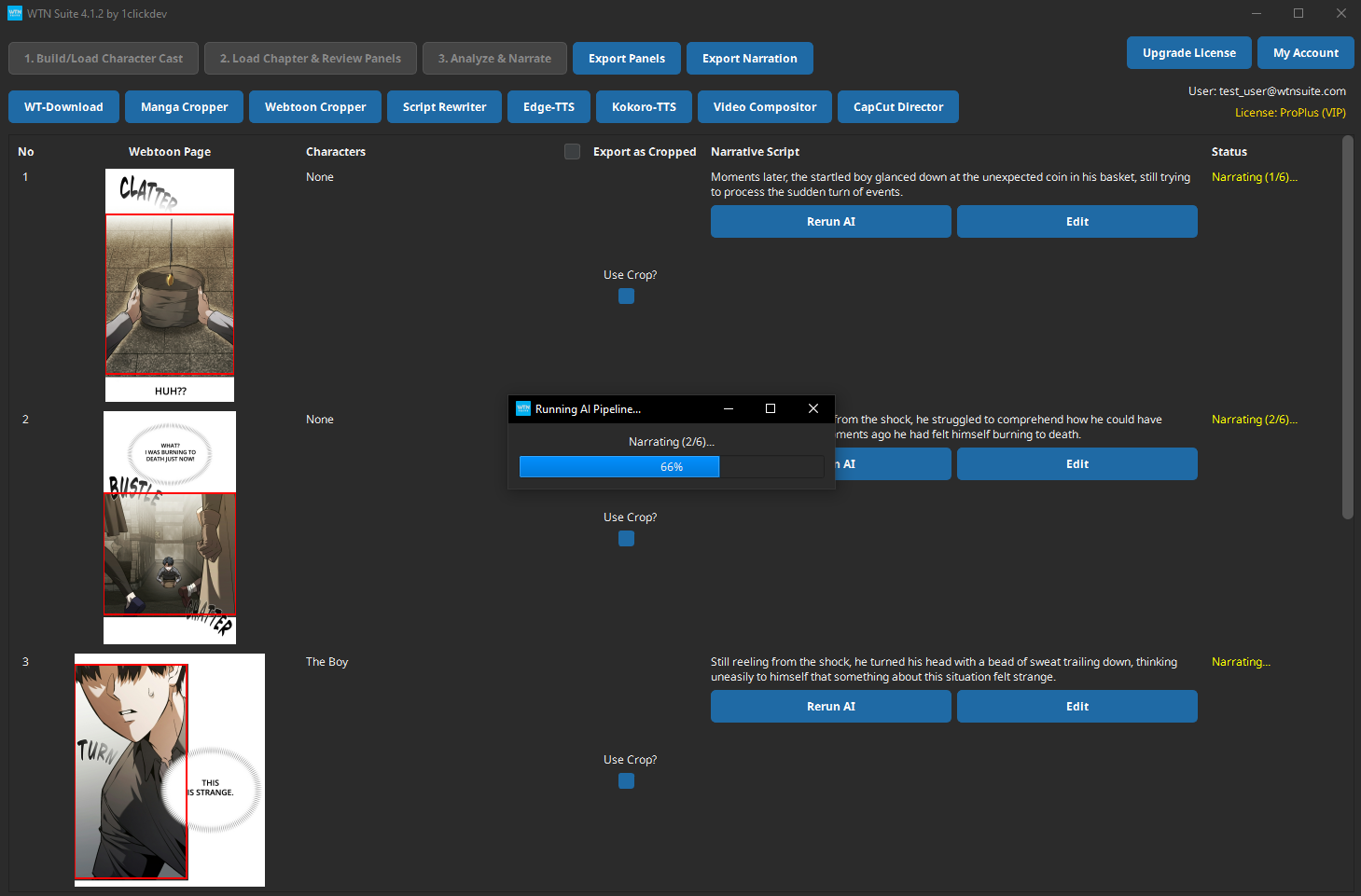
Task: Rerun AI for panel 3's narration
Action: pyautogui.click(x=830, y=706)
